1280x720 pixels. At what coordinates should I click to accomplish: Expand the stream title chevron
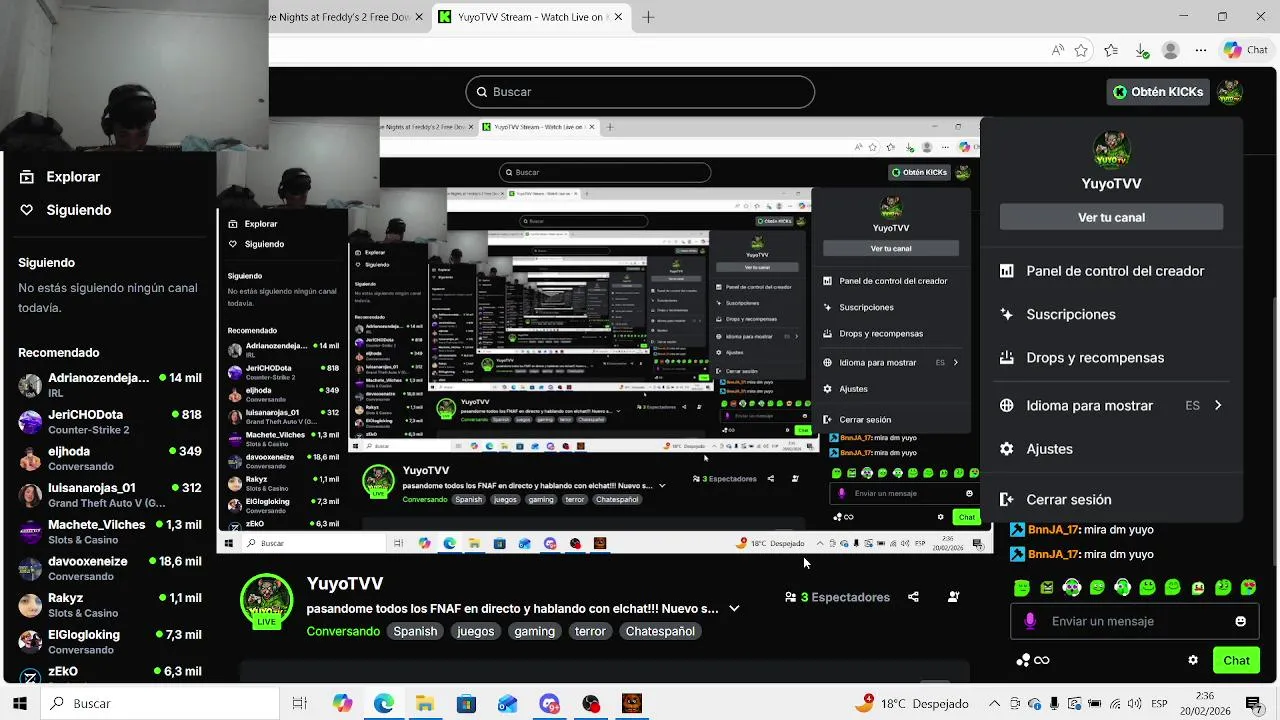coord(734,608)
